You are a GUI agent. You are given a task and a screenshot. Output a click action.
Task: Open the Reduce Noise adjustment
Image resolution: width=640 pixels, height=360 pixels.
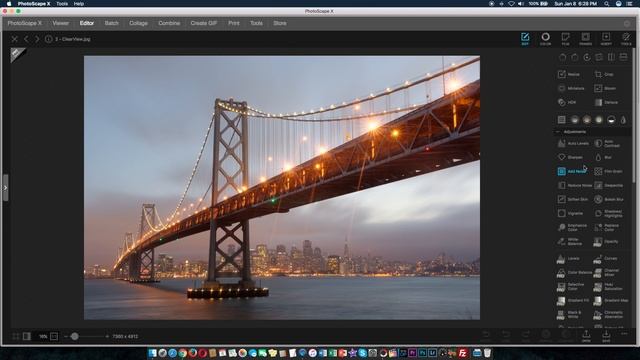pos(575,185)
